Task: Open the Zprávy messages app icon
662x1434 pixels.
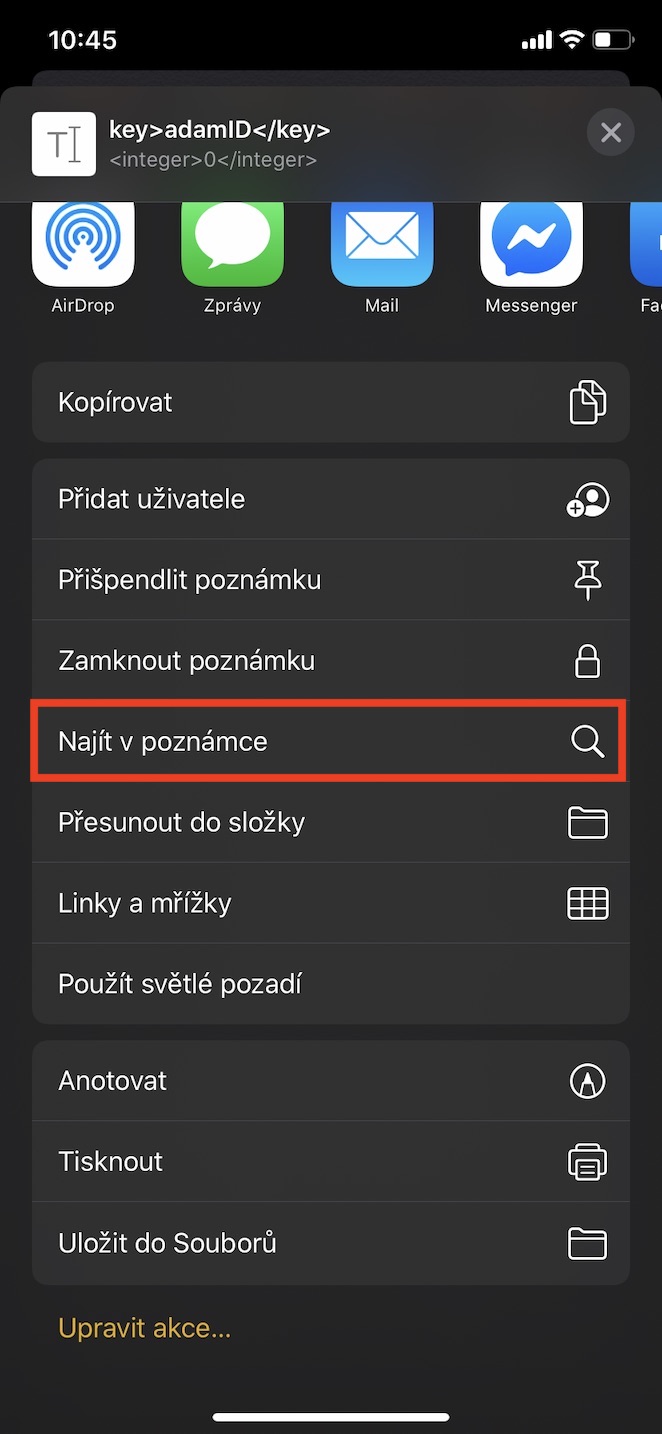Action: (x=232, y=245)
